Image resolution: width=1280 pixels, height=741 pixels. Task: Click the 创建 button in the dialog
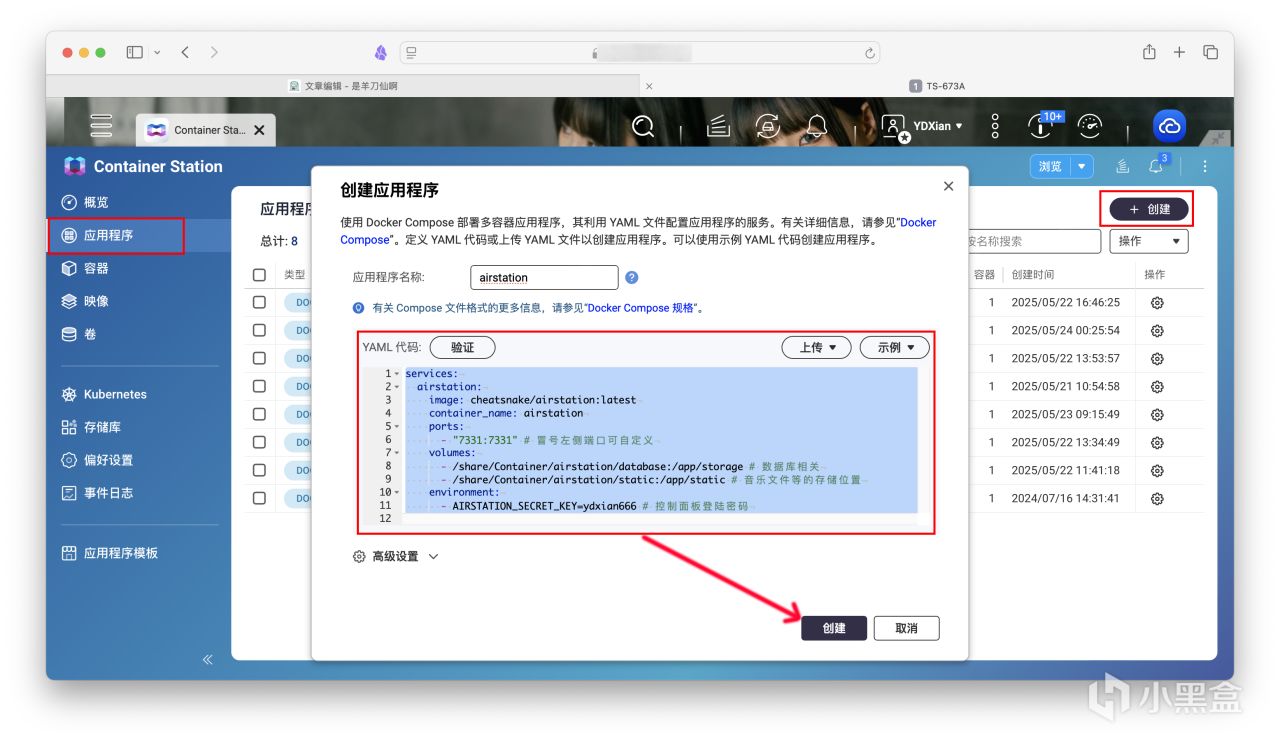(x=834, y=628)
